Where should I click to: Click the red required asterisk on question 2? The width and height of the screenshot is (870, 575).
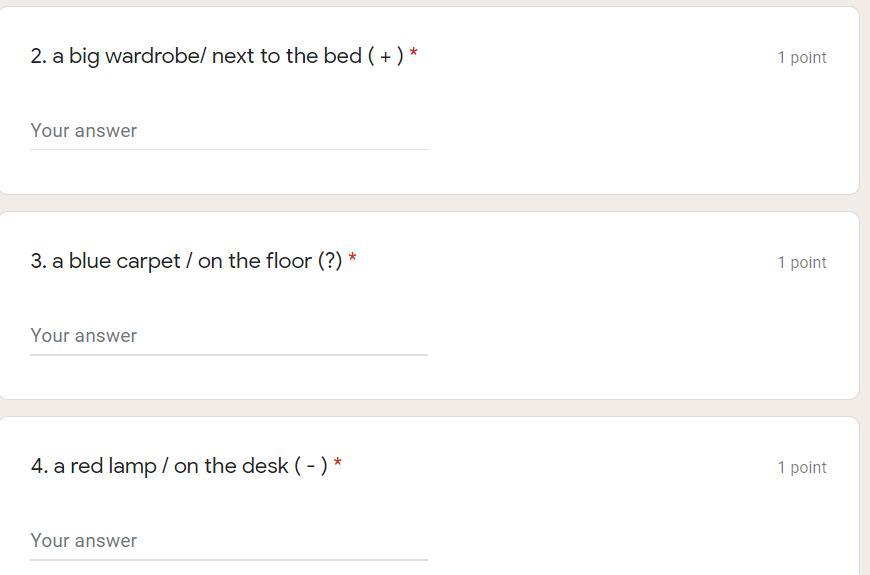click(414, 54)
